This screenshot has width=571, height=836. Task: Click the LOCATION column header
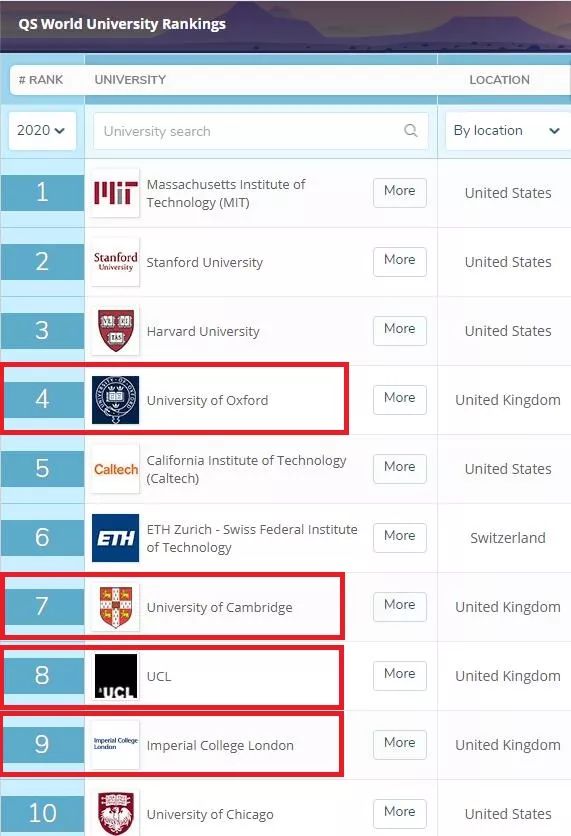(x=500, y=80)
